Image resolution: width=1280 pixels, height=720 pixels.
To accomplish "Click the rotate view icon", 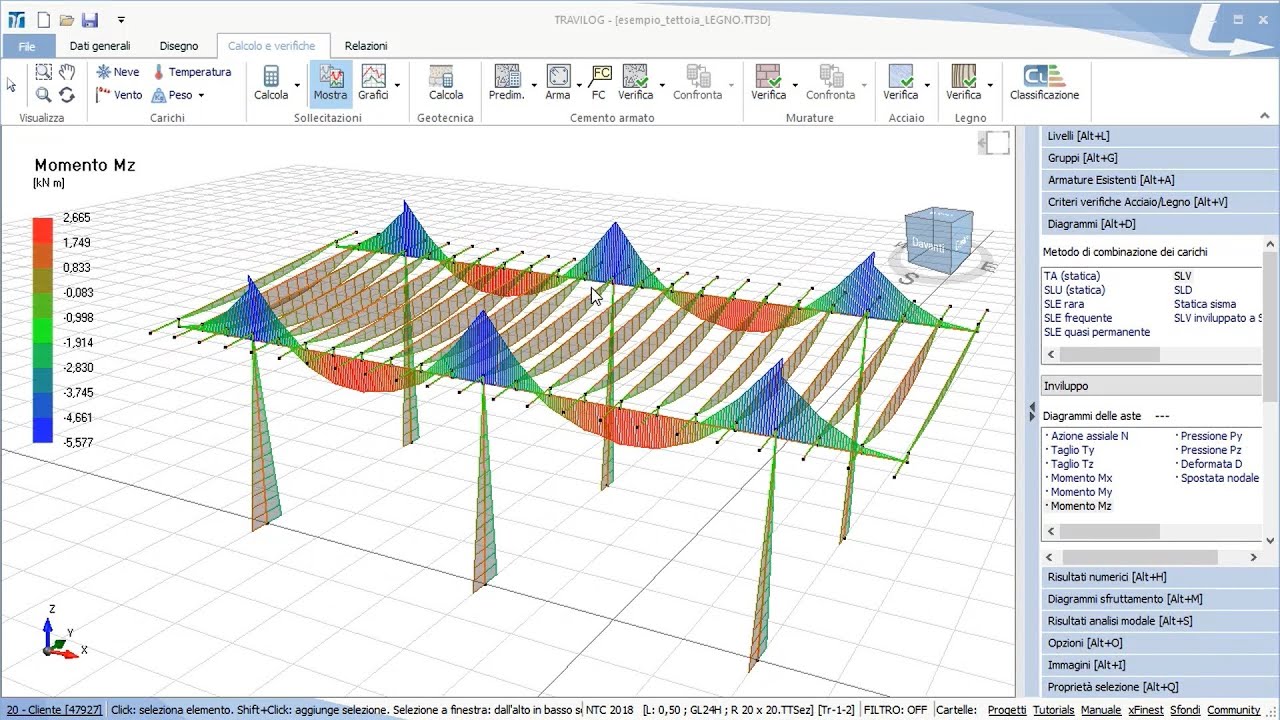I will tap(67, 95).
